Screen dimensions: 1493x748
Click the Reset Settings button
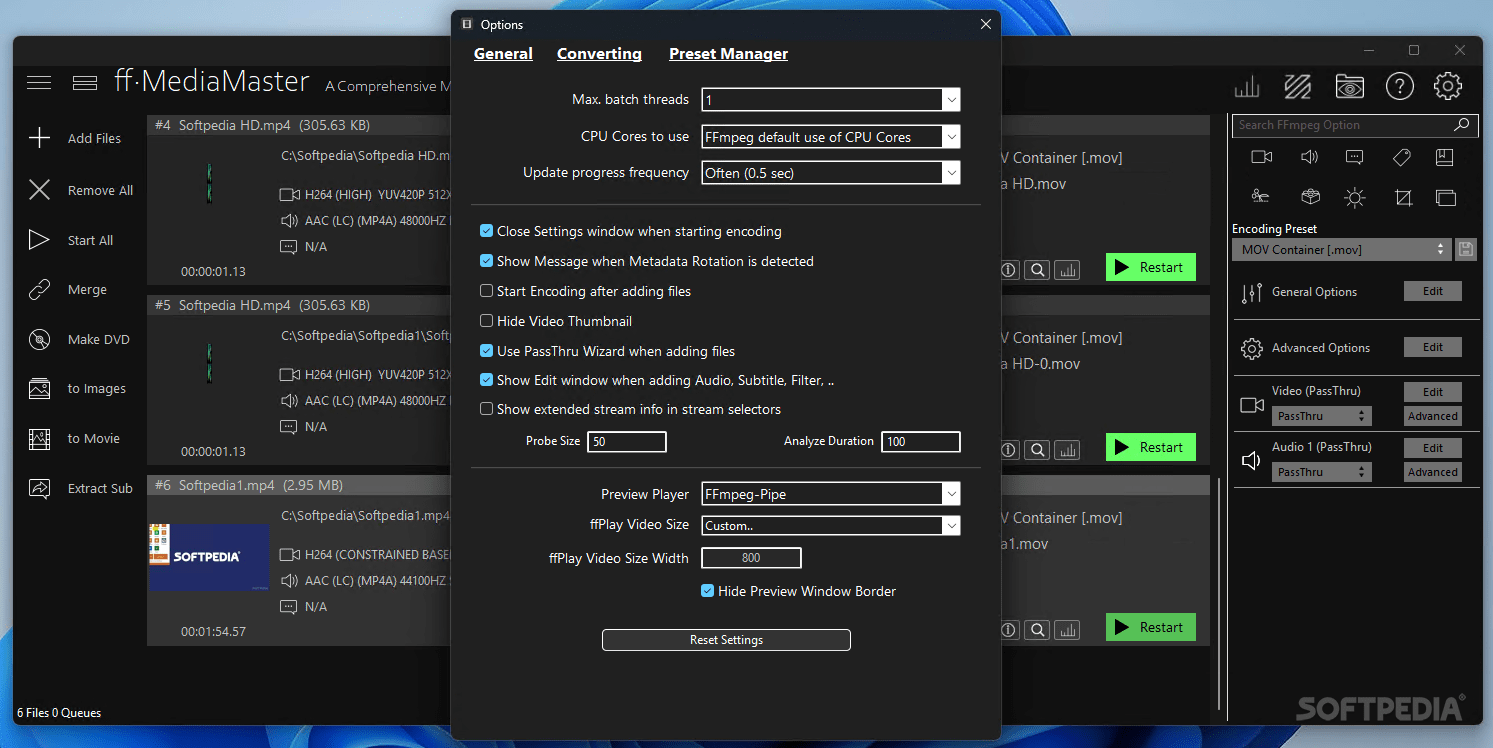coord(726,640)
